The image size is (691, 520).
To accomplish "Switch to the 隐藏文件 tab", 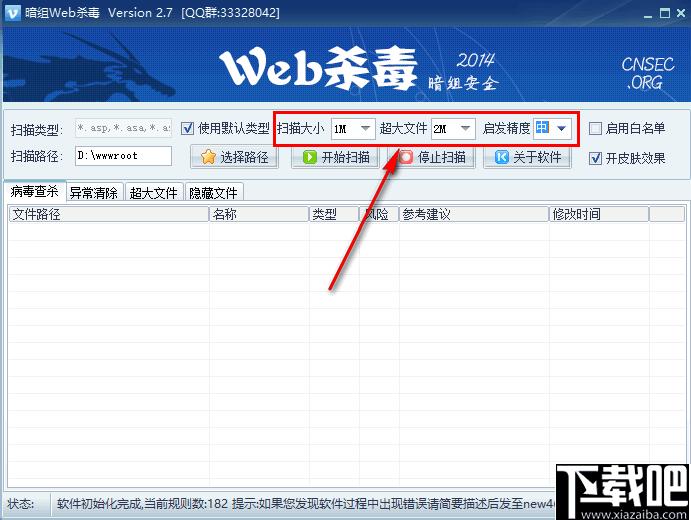I will (x=213, y=193).
